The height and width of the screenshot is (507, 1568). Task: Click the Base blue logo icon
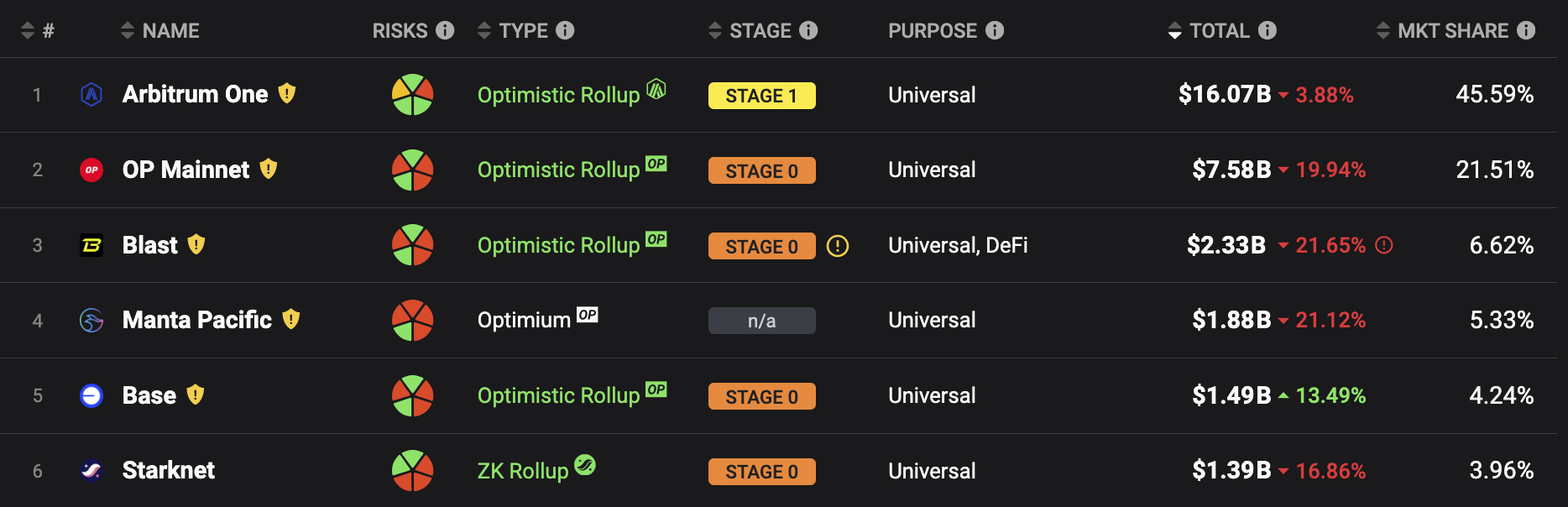[91, 395]
